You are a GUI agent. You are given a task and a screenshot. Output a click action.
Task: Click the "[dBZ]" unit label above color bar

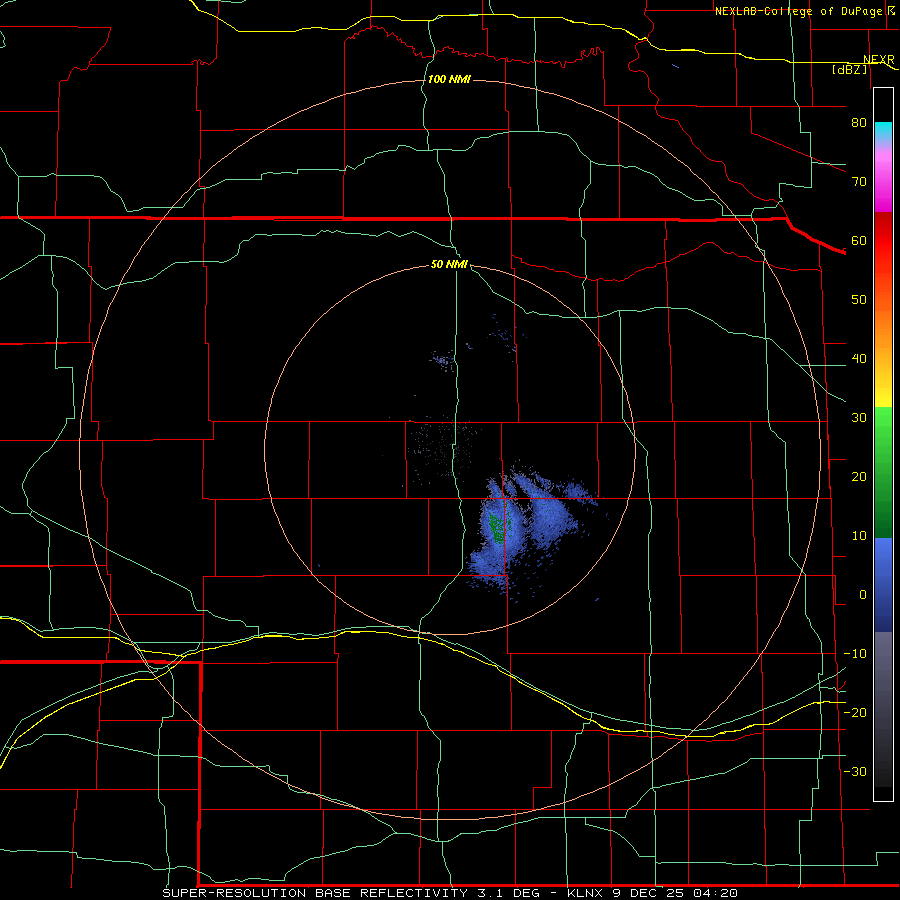849,70
